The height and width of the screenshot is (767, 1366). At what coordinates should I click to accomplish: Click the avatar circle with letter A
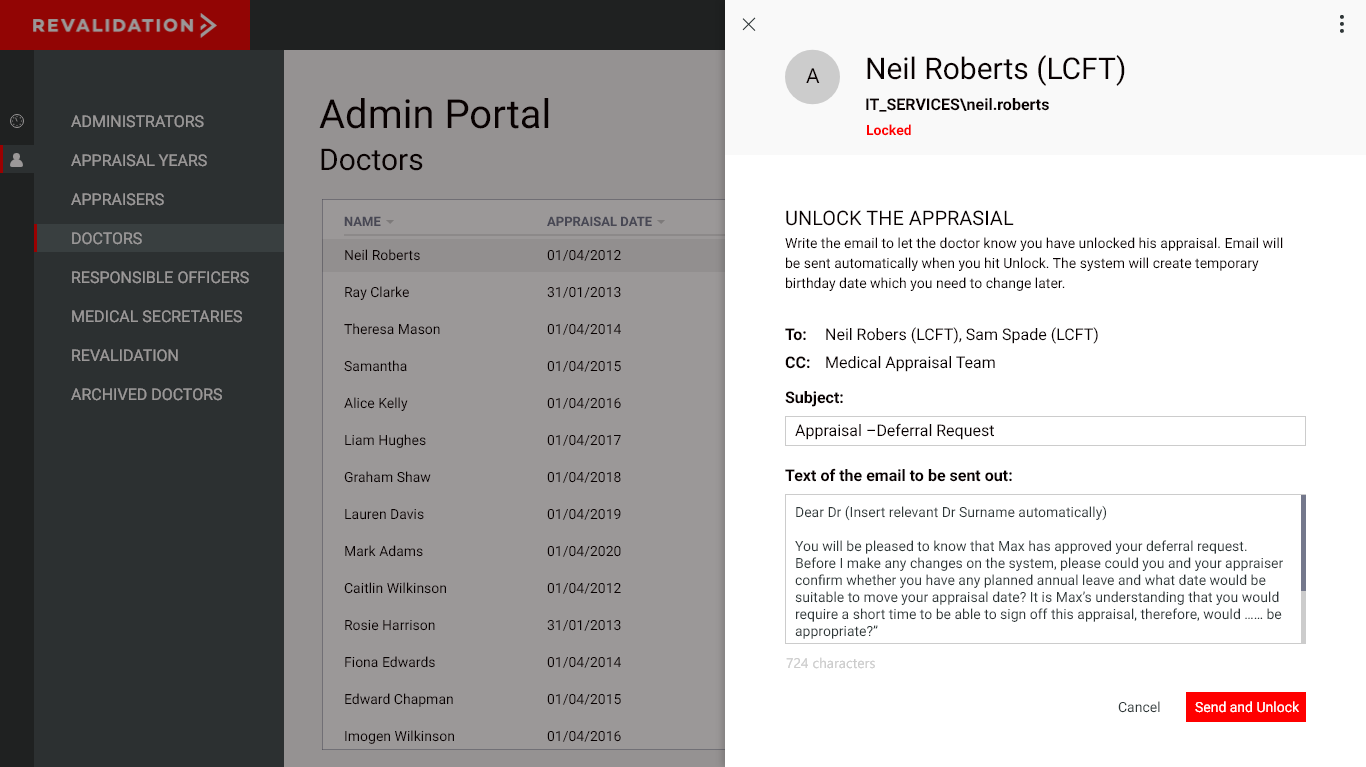(812, 77)
